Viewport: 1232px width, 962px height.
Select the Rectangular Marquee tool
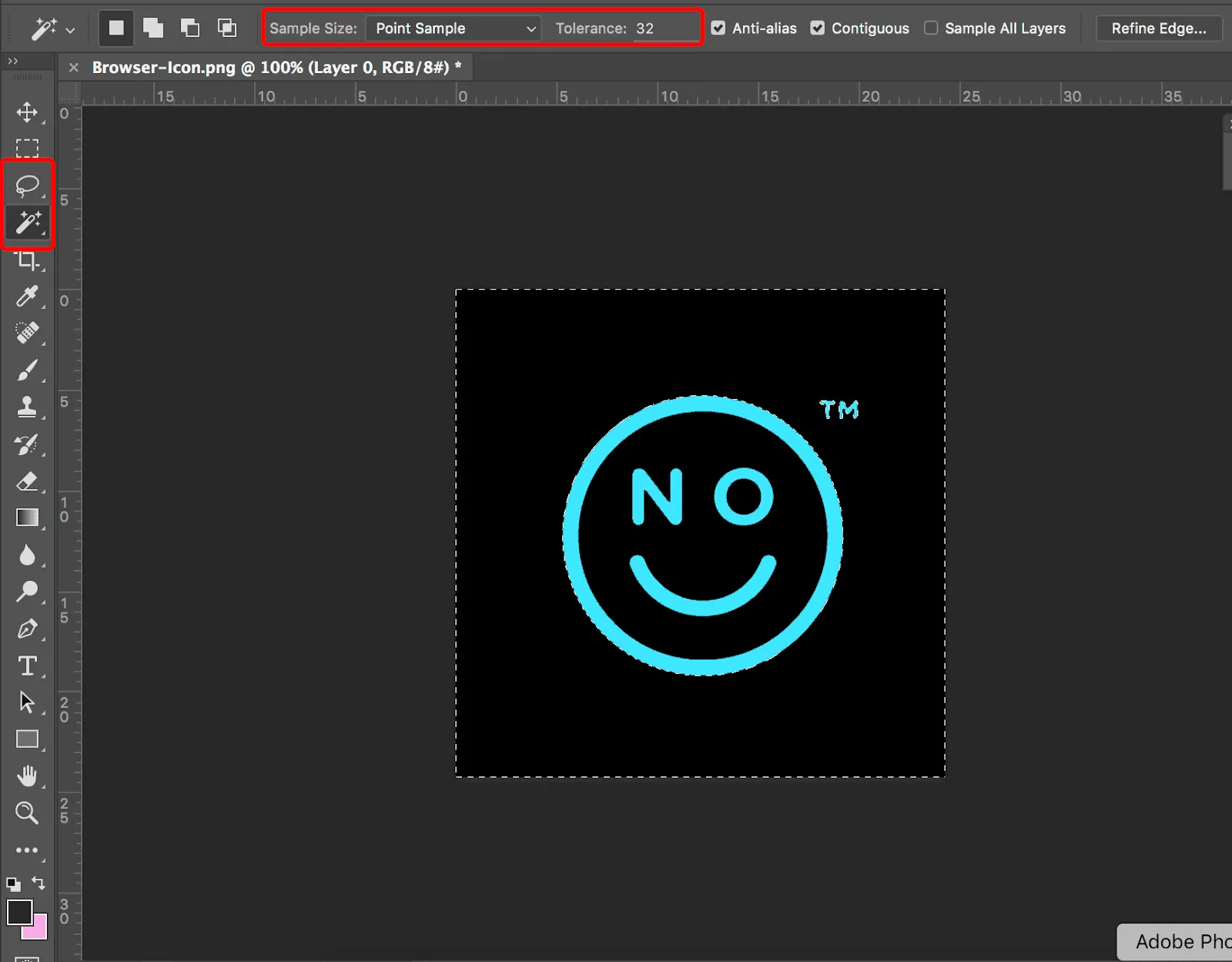28,149
